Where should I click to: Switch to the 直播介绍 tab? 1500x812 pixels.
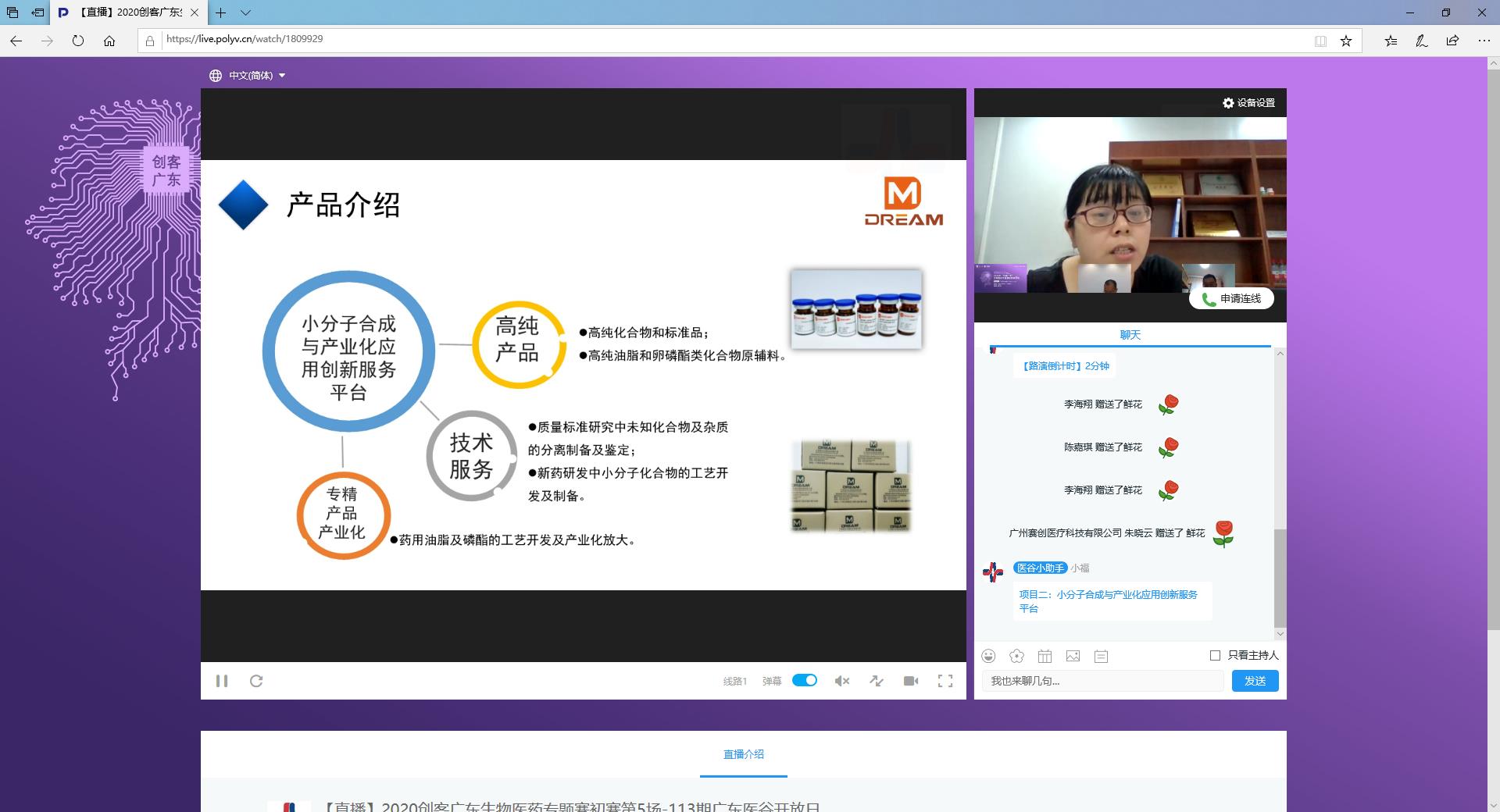pos(743,754)
